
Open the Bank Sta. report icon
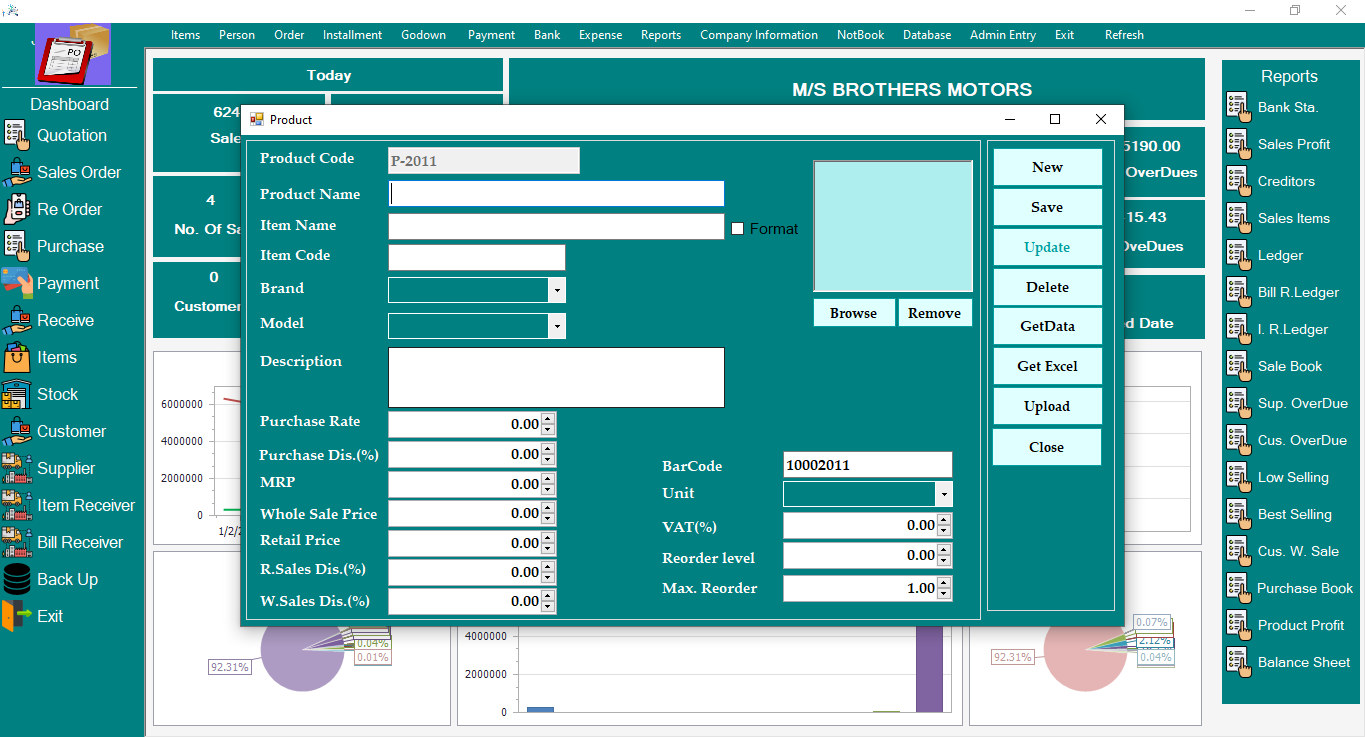click(x=1239, y=107)
